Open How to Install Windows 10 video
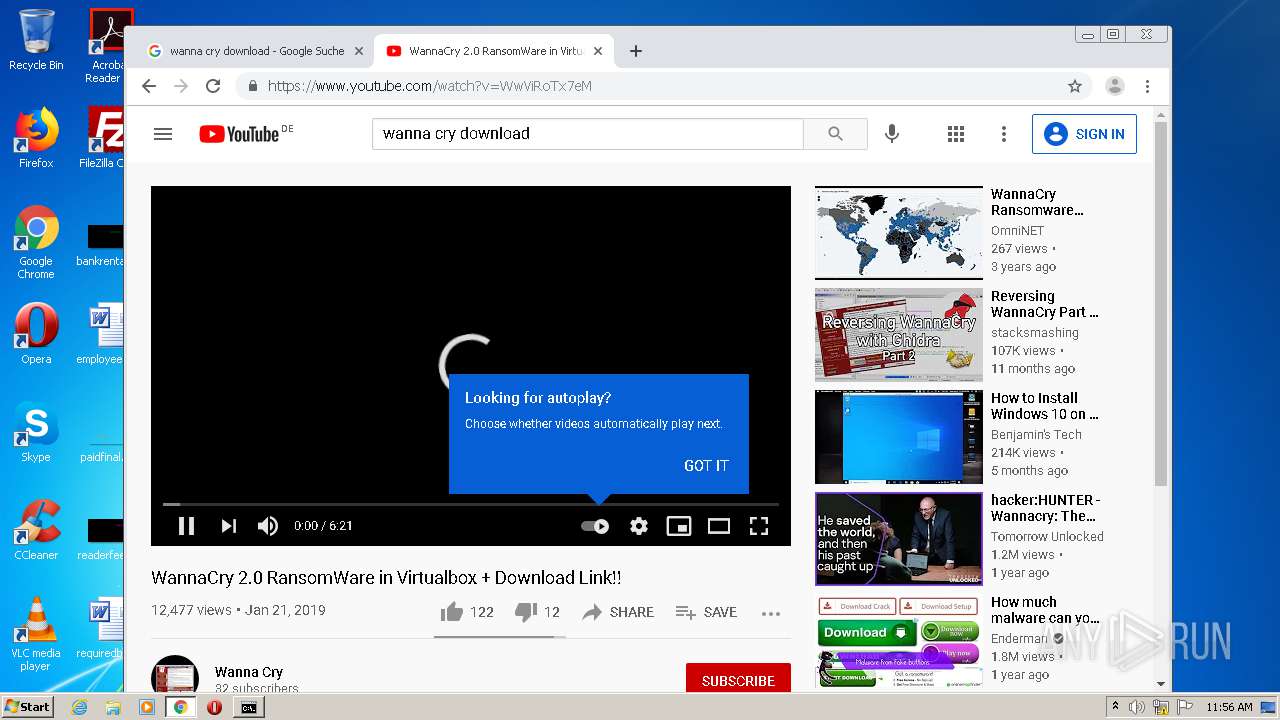The height and width of the screenshot is (720, 1280). [x=899, y=436]
